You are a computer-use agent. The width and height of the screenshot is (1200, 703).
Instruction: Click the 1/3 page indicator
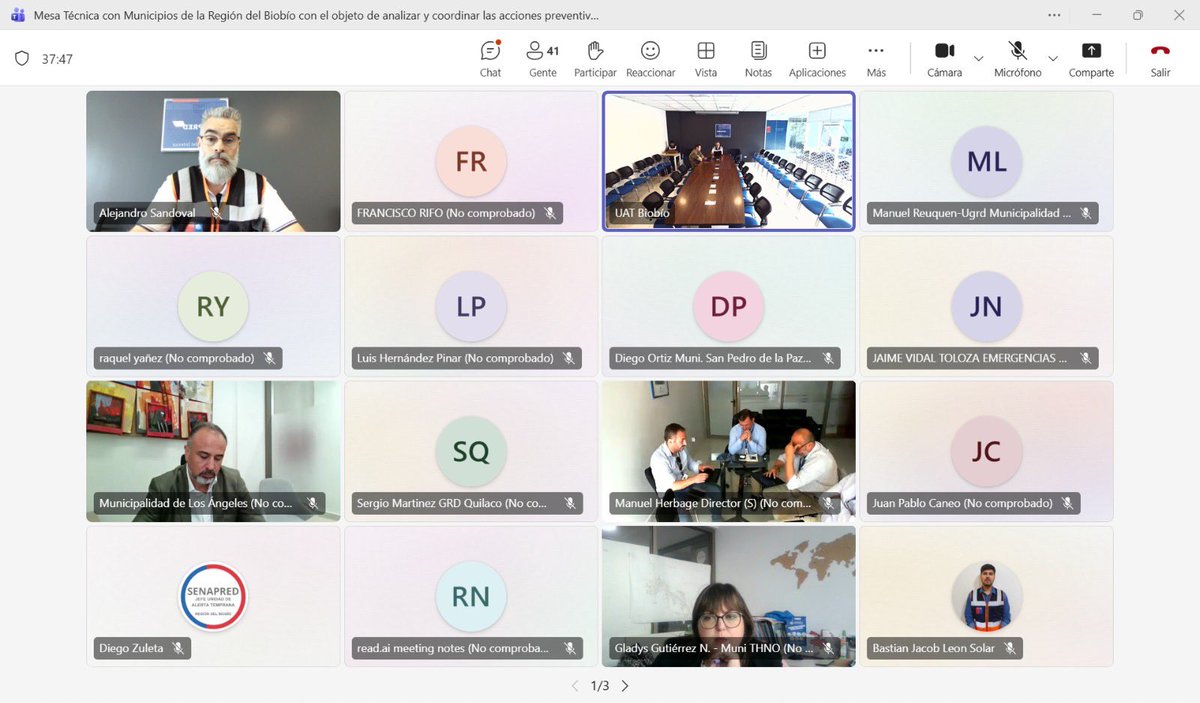pos(600,686)
